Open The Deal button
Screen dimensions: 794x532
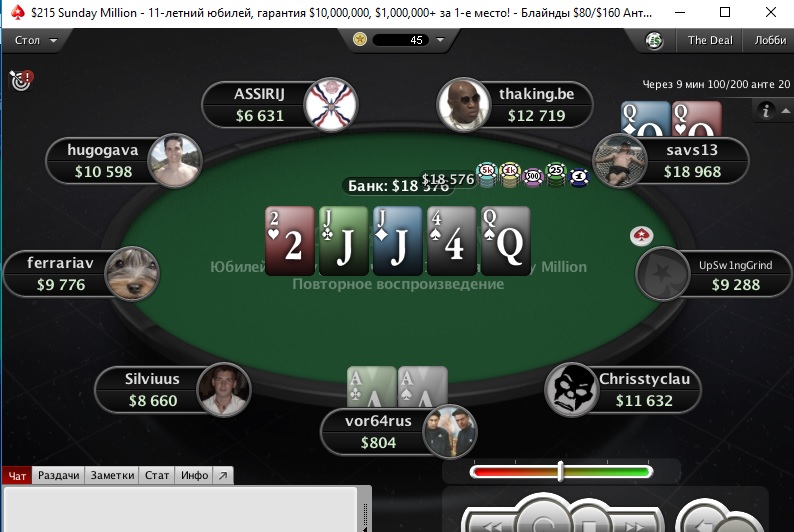point(710,40)
